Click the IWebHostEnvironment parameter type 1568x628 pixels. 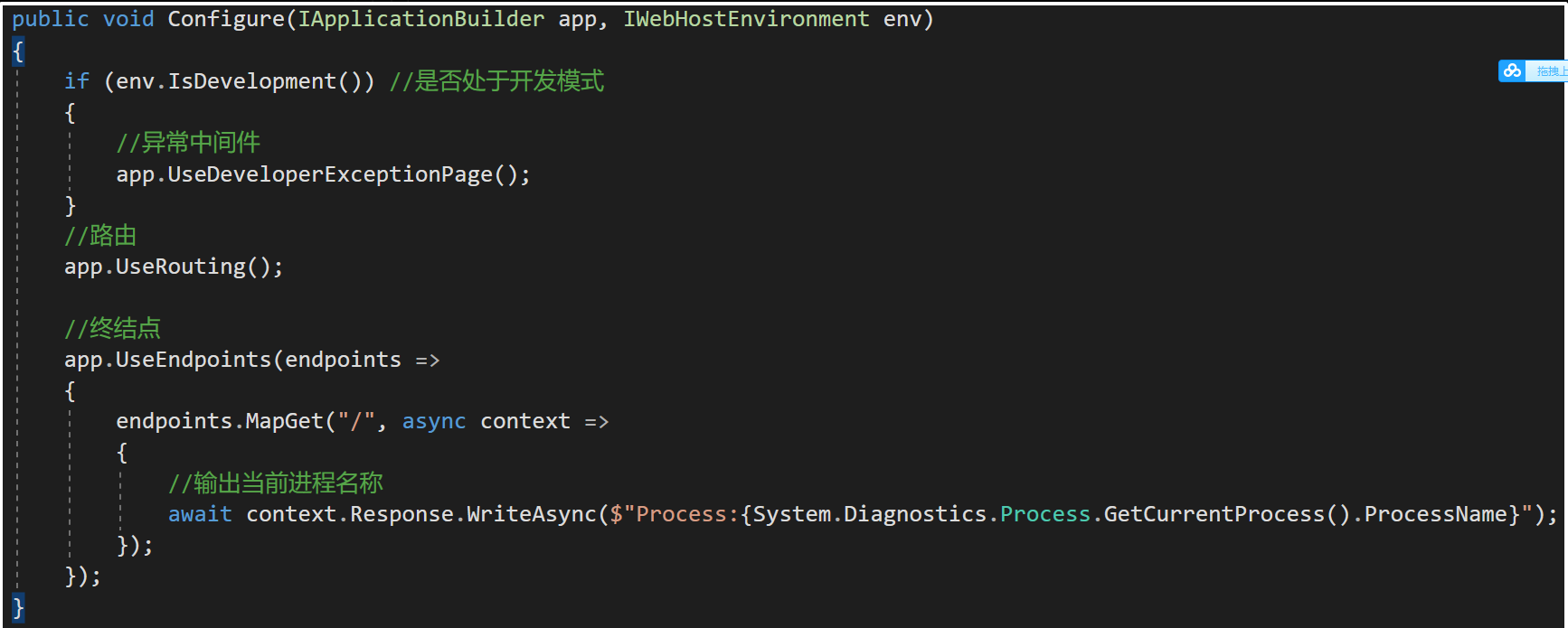click(746, 19)
